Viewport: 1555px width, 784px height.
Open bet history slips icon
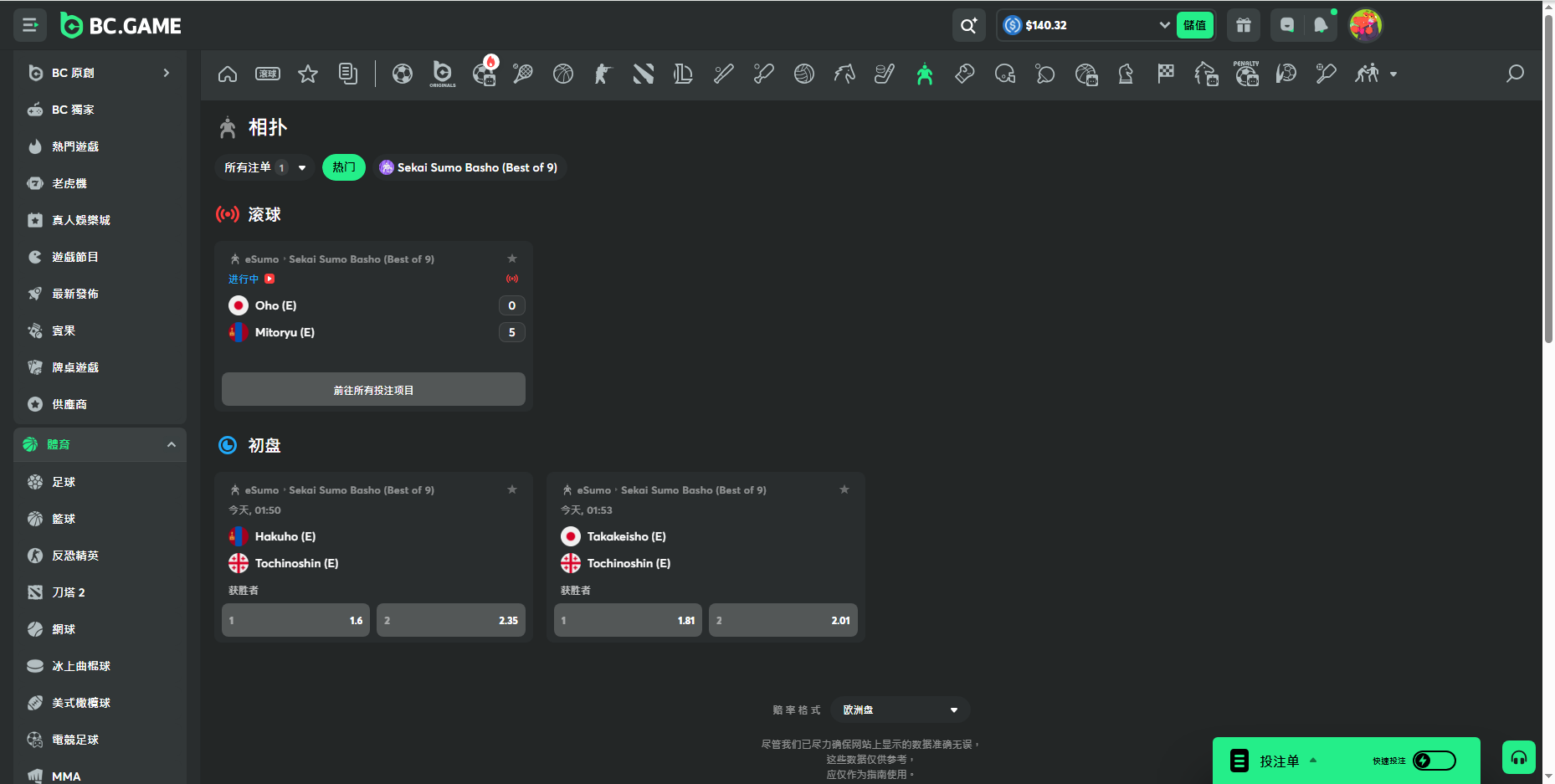pos(348,74)
